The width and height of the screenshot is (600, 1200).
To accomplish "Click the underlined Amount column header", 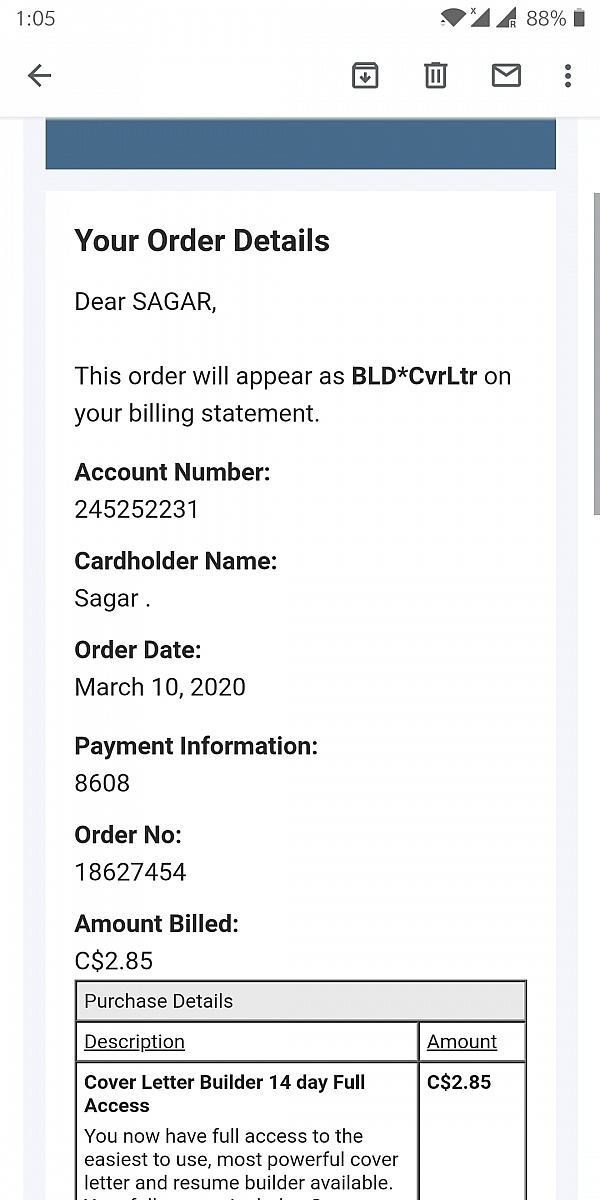I will tap(461, 1041).
